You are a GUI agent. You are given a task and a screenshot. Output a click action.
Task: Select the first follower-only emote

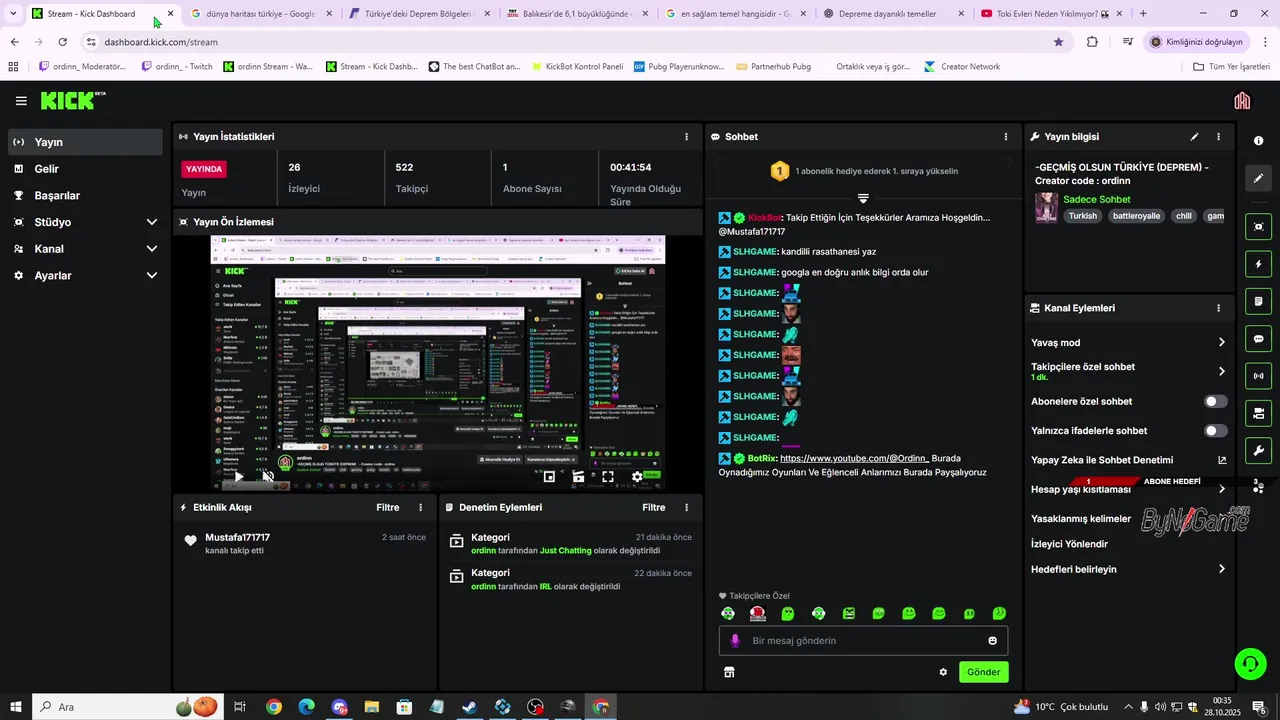(728, 613)
